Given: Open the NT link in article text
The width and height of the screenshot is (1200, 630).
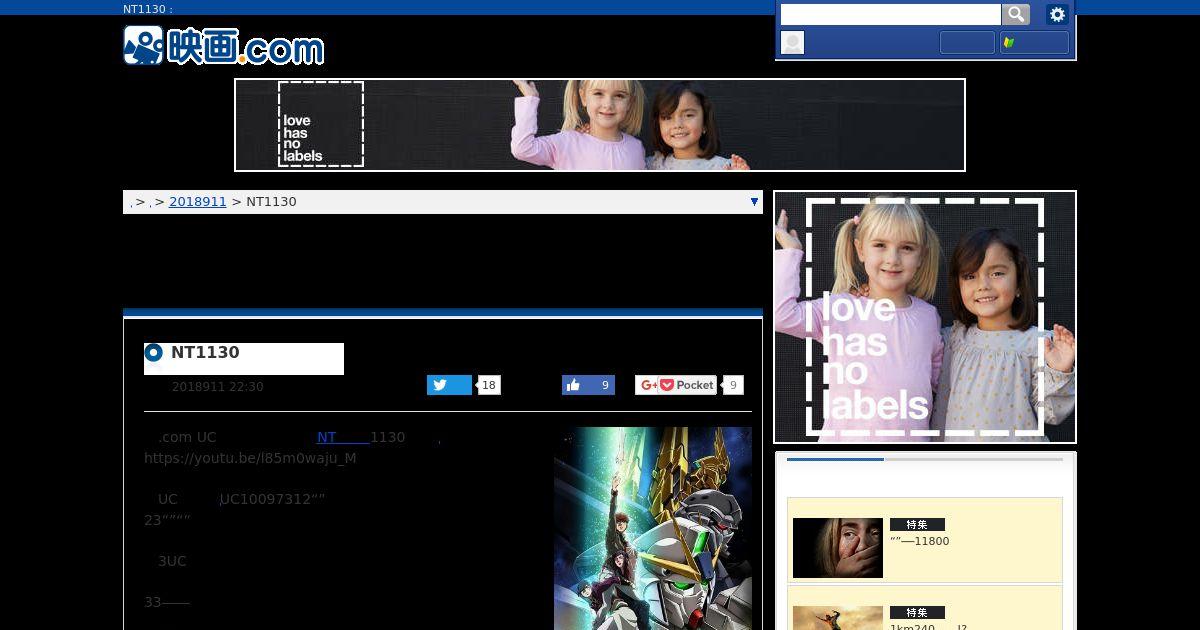Looking at the screenshot, I should (x=343, y=437).
